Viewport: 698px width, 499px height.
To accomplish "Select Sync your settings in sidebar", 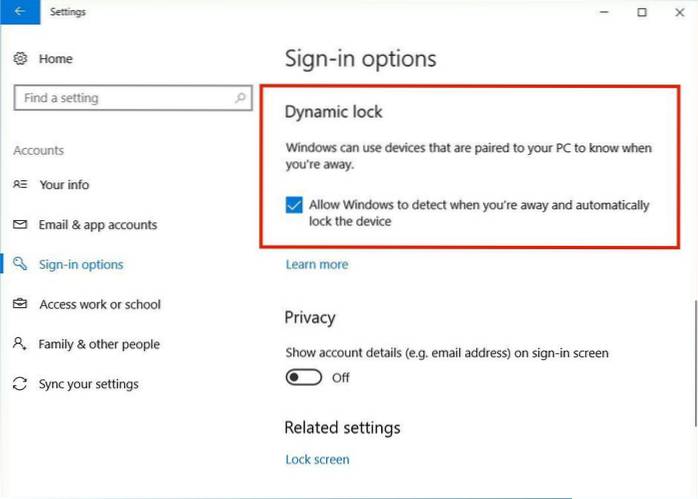I will (x=88, y=384).
